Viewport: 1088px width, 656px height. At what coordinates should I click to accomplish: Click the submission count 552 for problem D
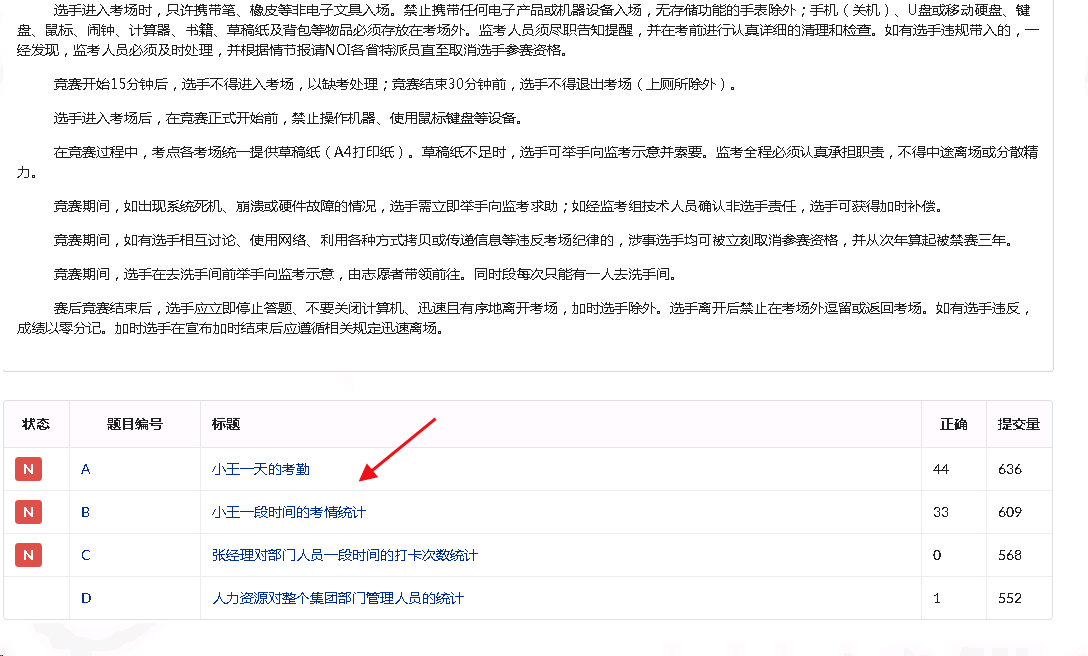(x=1009, y=598)
